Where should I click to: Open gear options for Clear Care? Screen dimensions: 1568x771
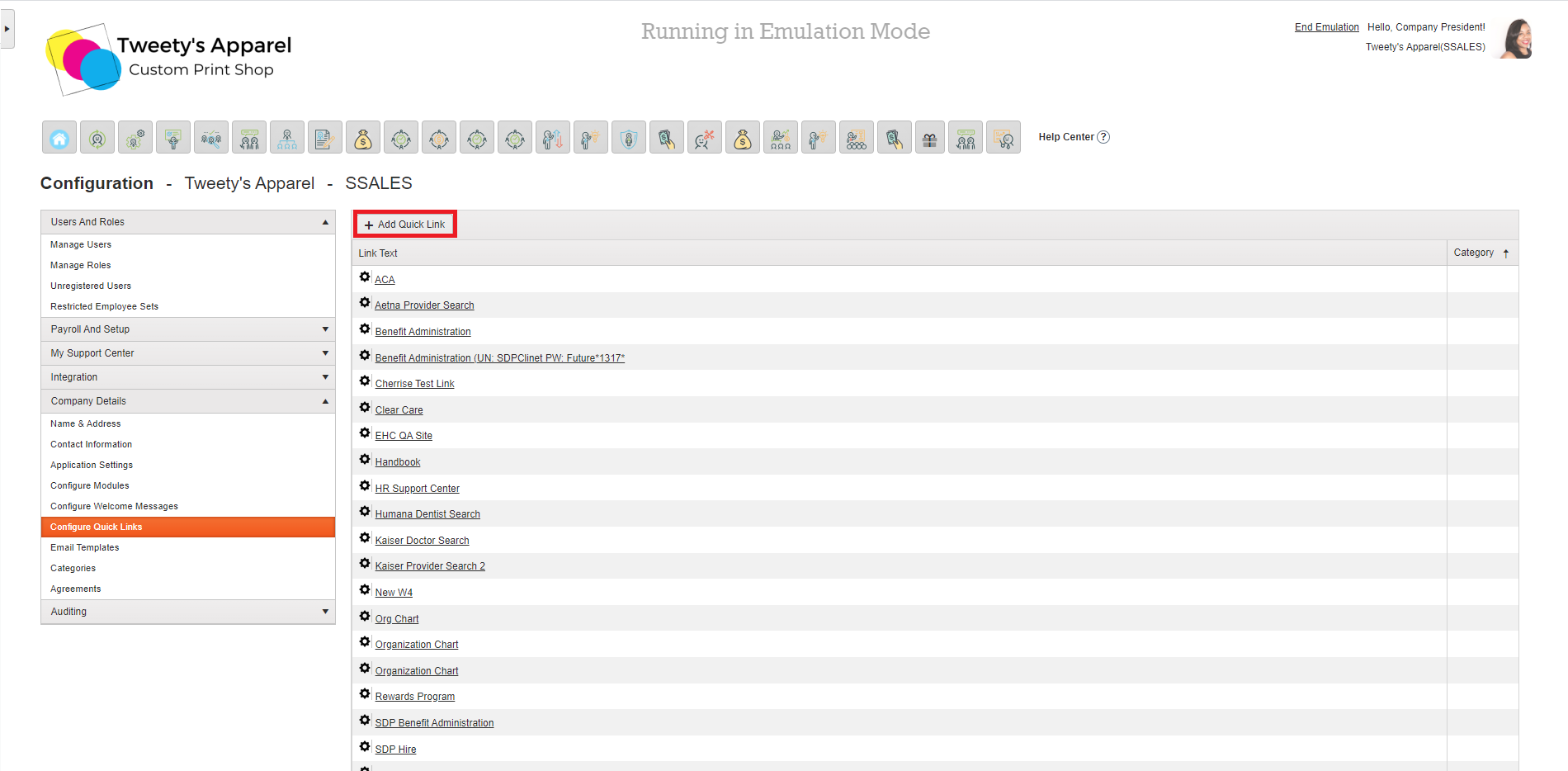tap(365, 408)
